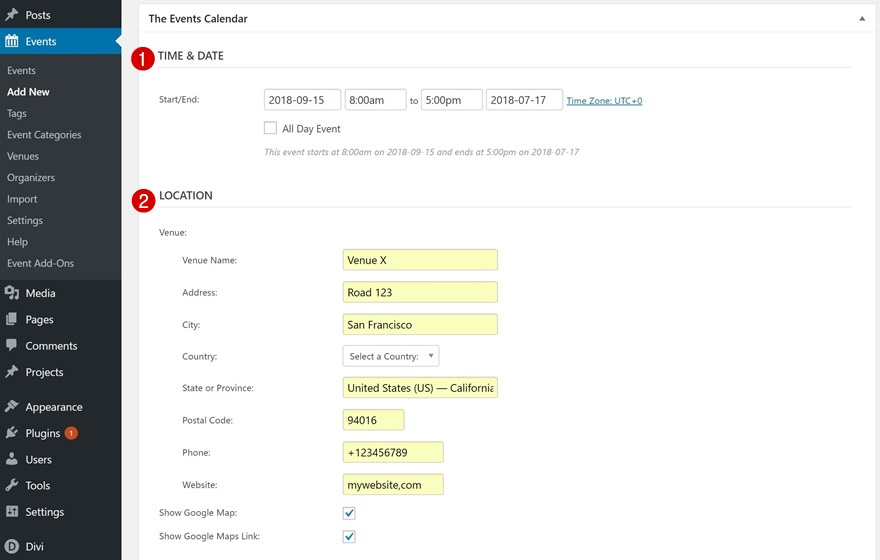Open Media via its sidebar icon
This screenshot has height=560, width=880.
pyautogui.click(x=12, y=293)
